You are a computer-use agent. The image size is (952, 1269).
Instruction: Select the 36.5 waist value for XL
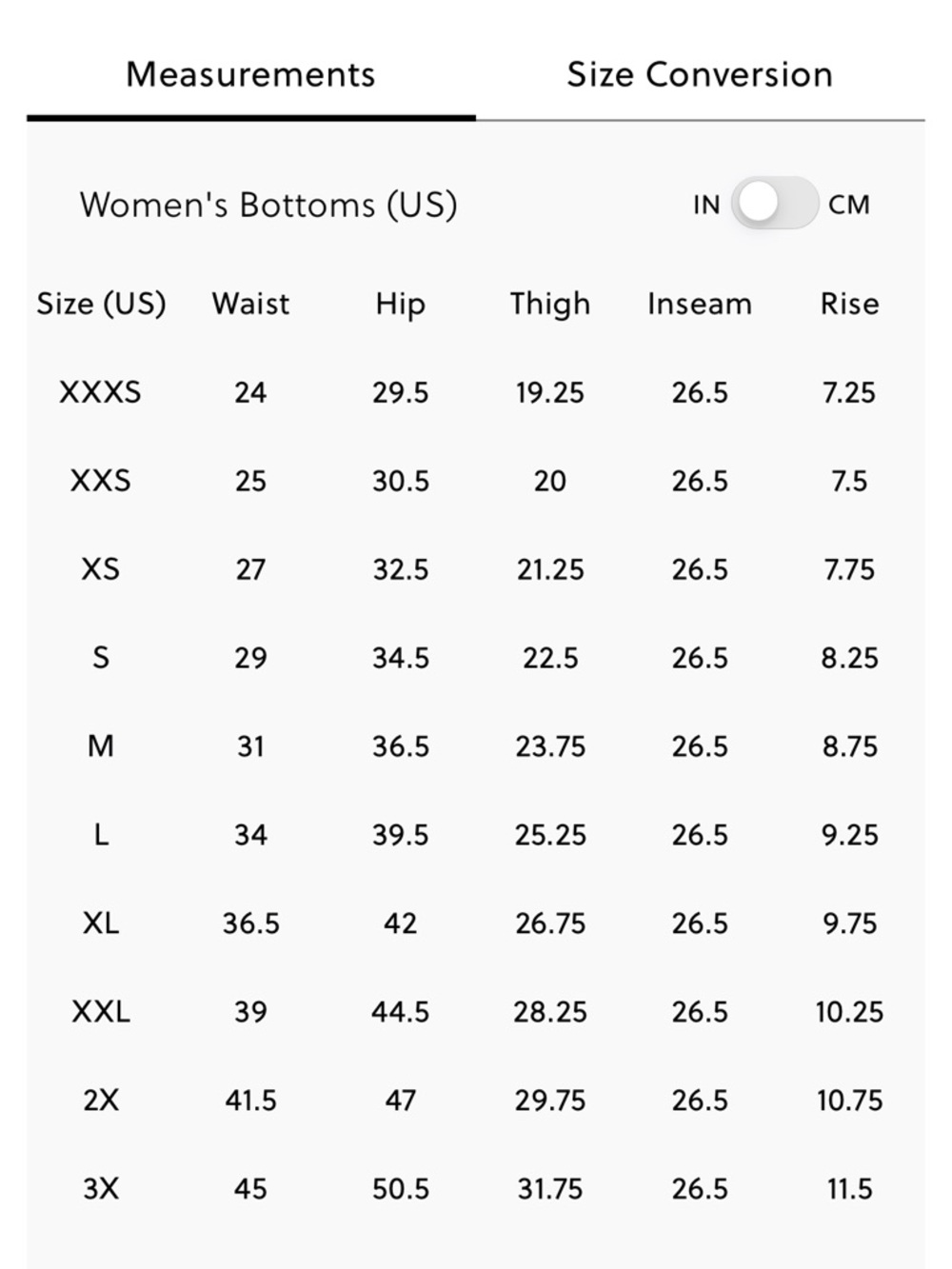[250, 923]
